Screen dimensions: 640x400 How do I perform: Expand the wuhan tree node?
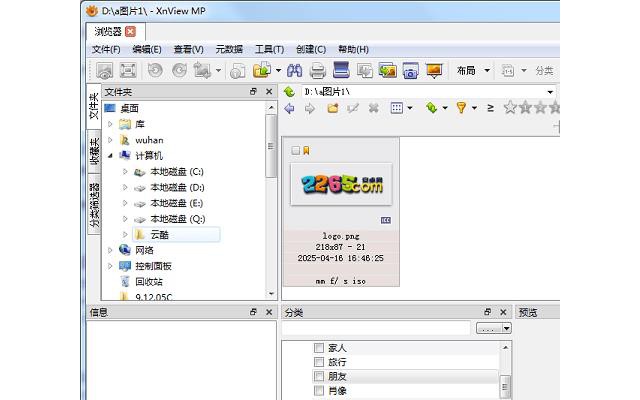pos(110,140)
